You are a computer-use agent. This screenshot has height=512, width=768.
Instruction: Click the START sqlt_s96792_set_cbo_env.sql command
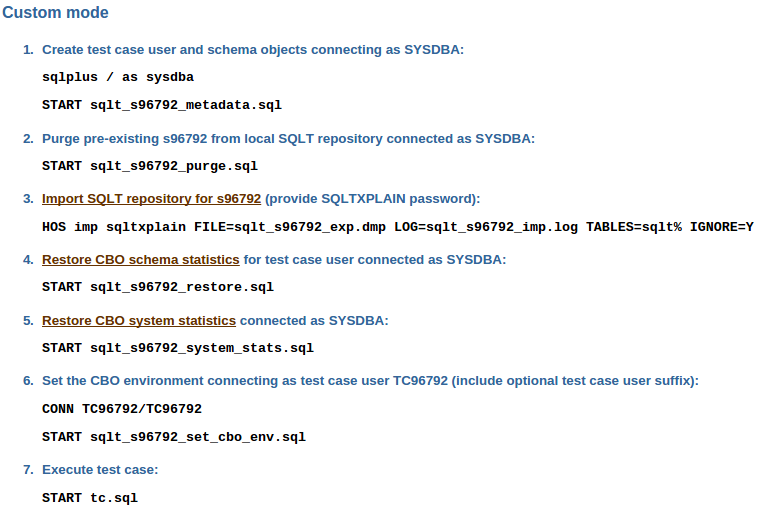click(x=174, y=437)
